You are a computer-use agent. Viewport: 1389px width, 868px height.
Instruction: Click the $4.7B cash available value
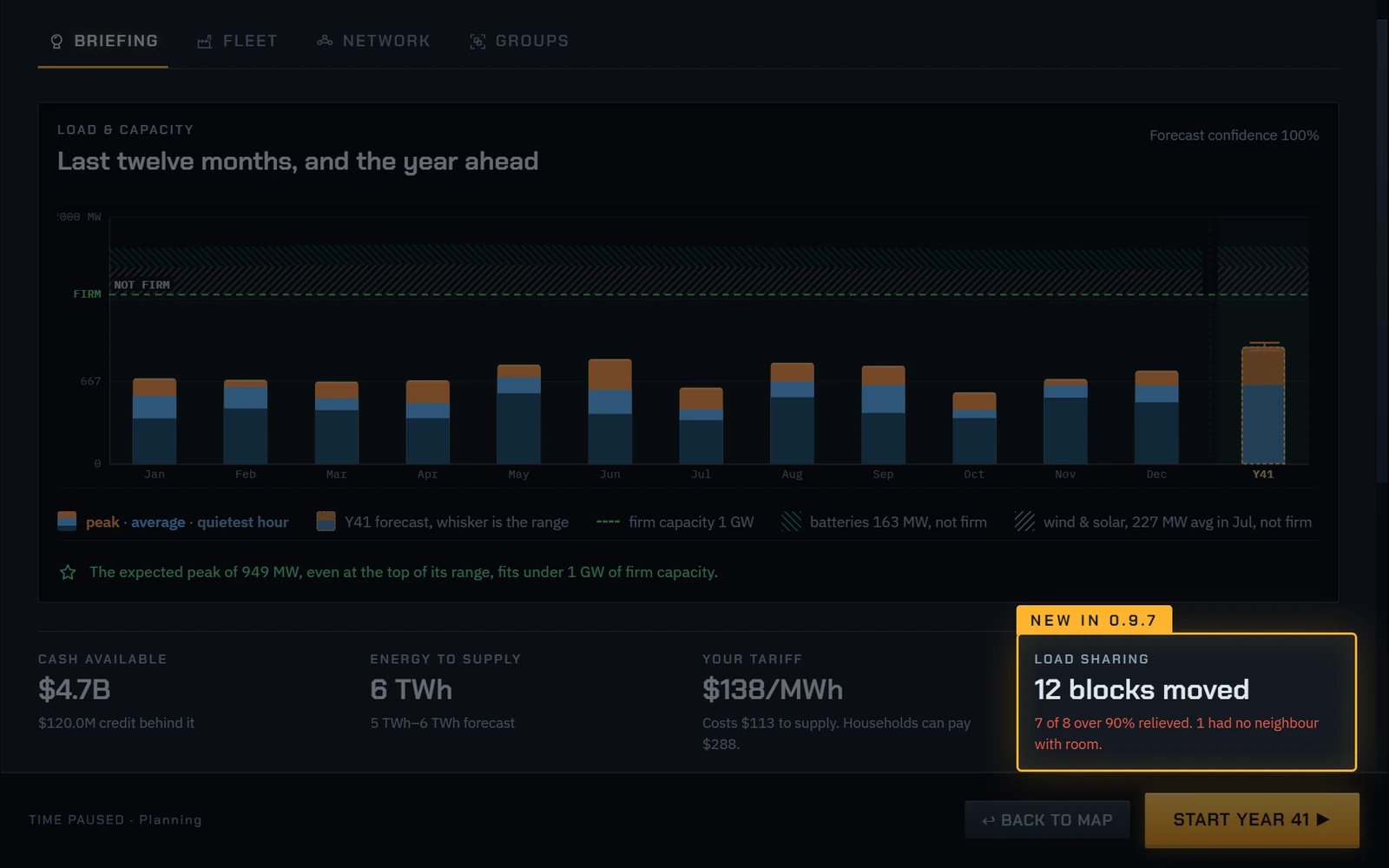(74, 689)
